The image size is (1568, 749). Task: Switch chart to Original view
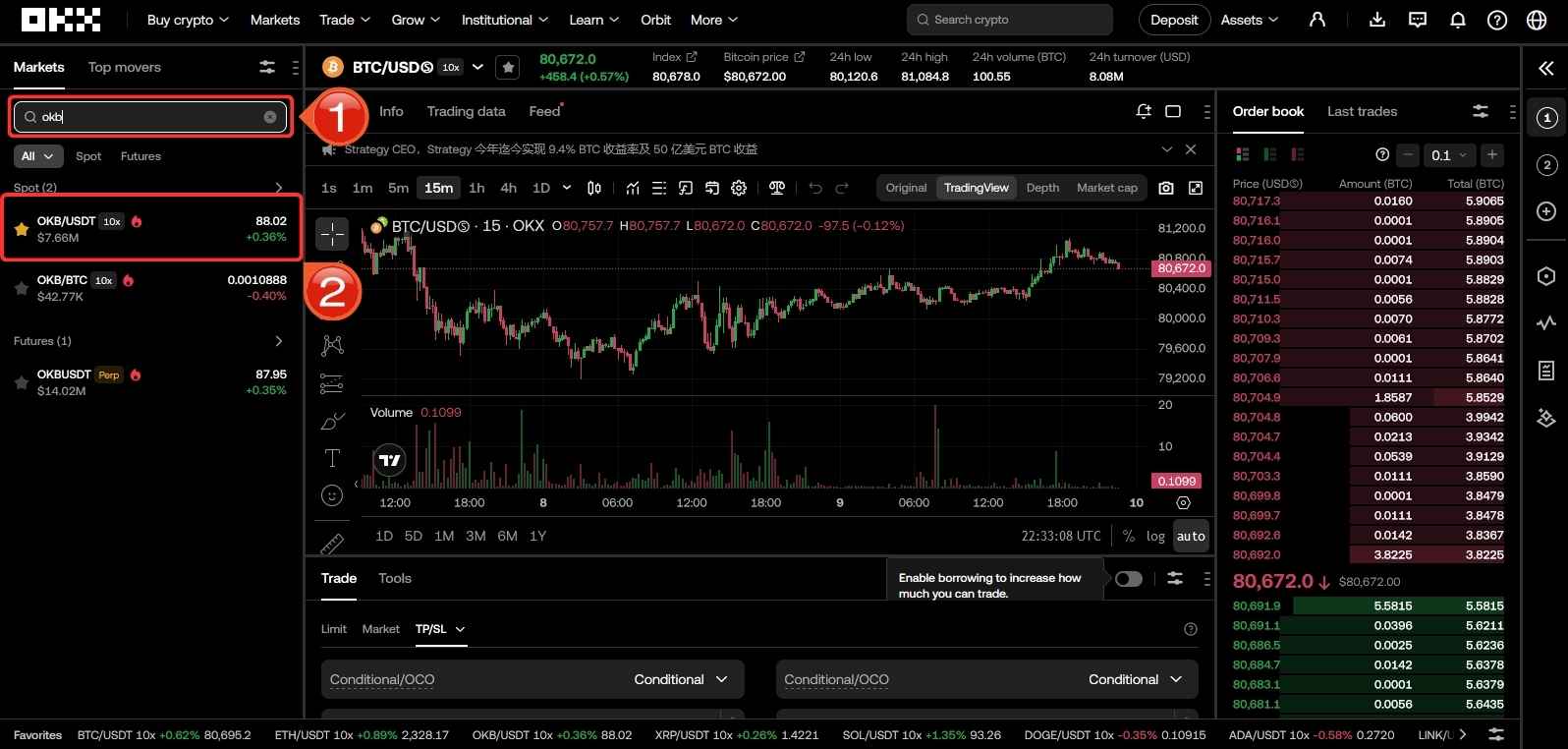[x=906, y=188]
